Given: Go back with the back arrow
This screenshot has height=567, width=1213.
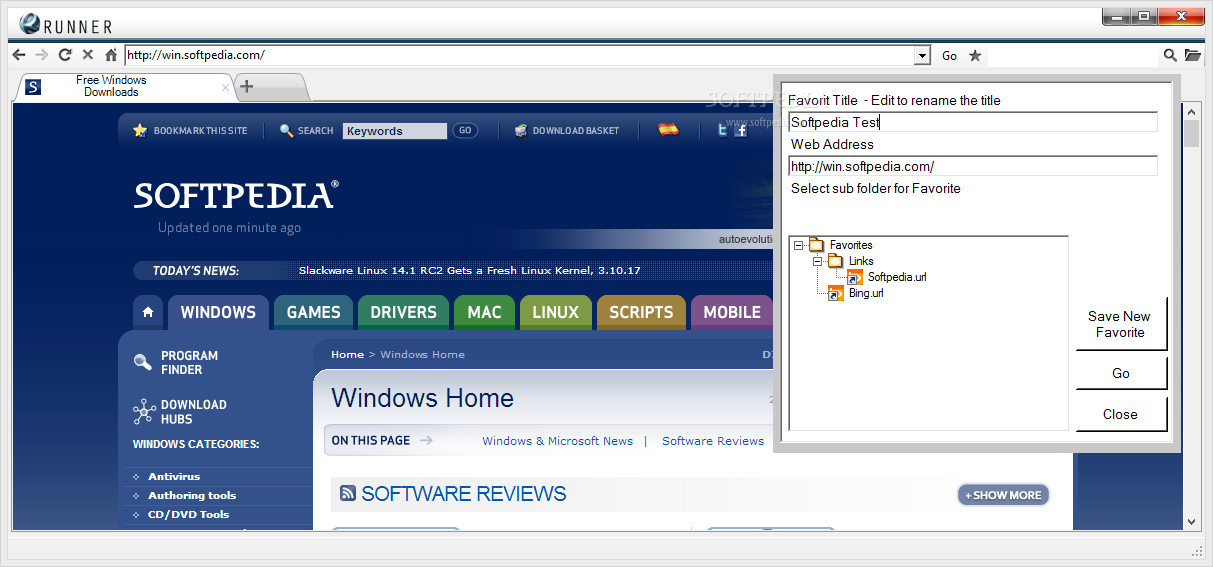Looking at the screenshot, I should point(19,55).
